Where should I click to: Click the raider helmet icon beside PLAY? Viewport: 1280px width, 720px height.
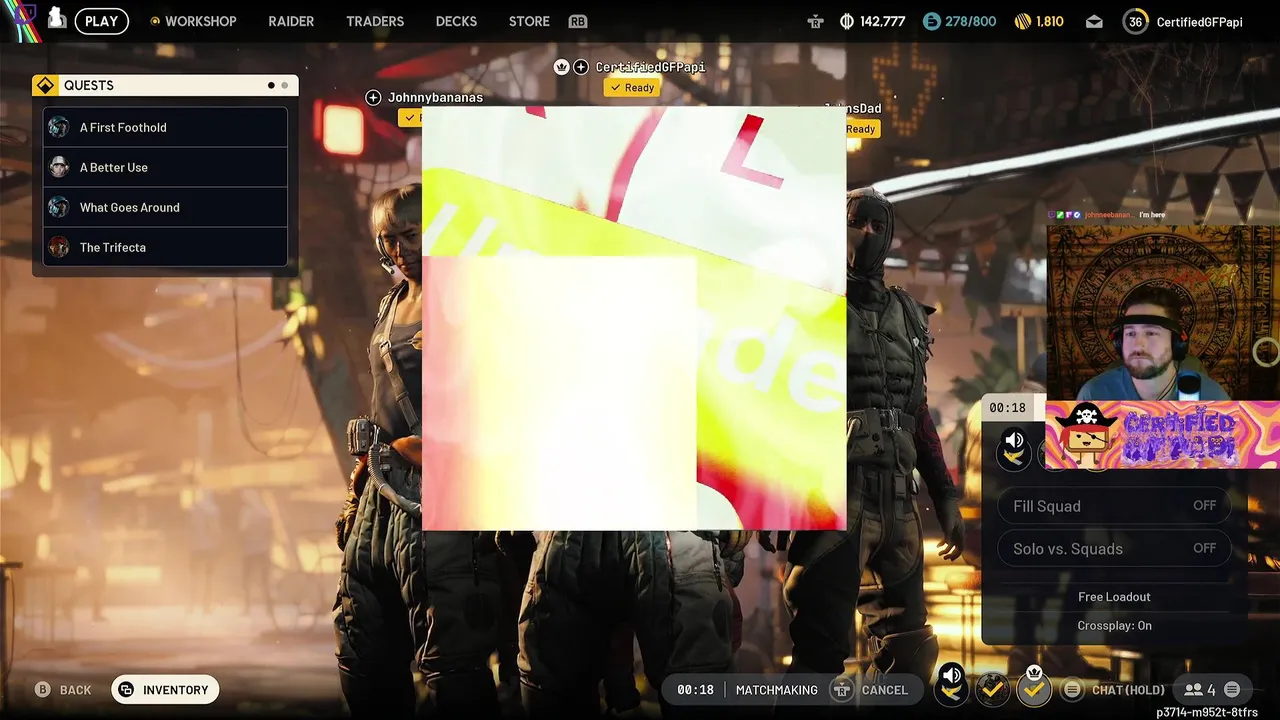(57, 19)
